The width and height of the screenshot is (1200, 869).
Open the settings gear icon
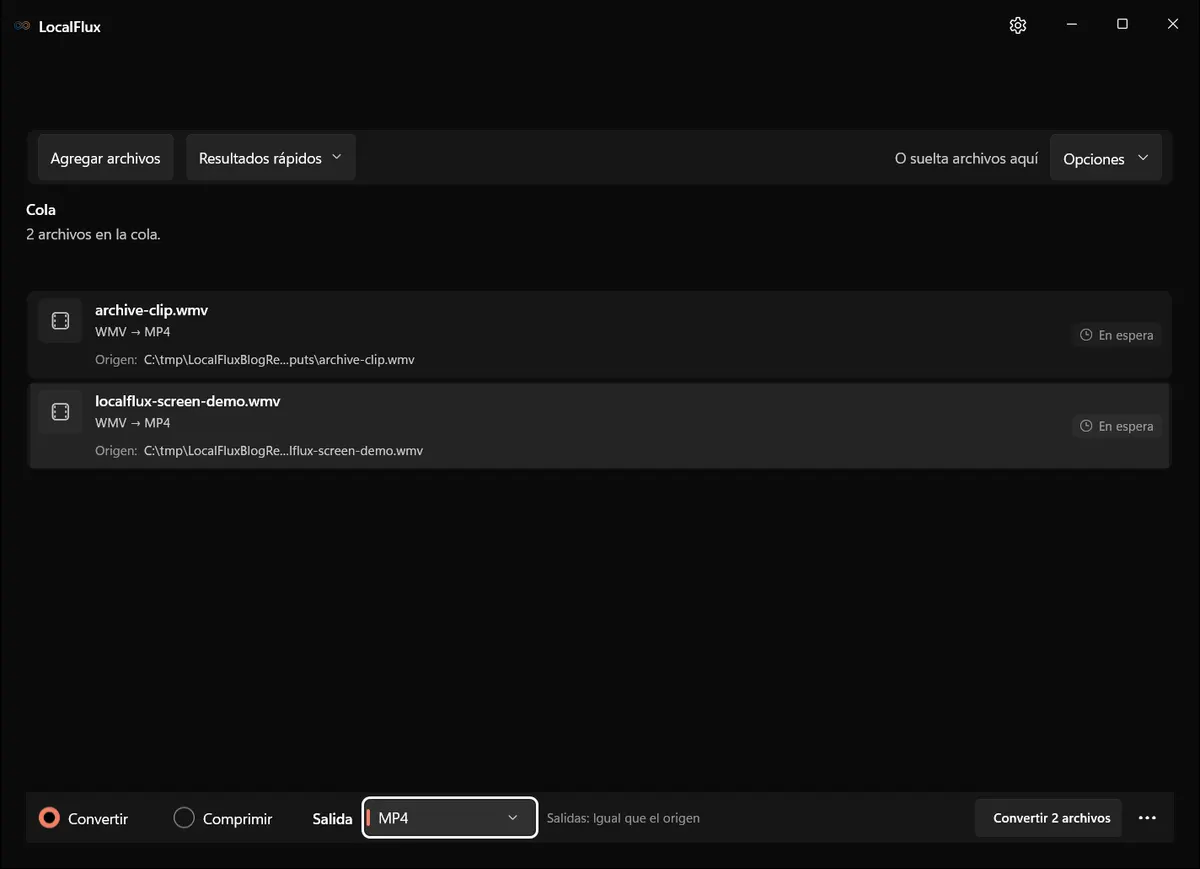[1018, 25]
